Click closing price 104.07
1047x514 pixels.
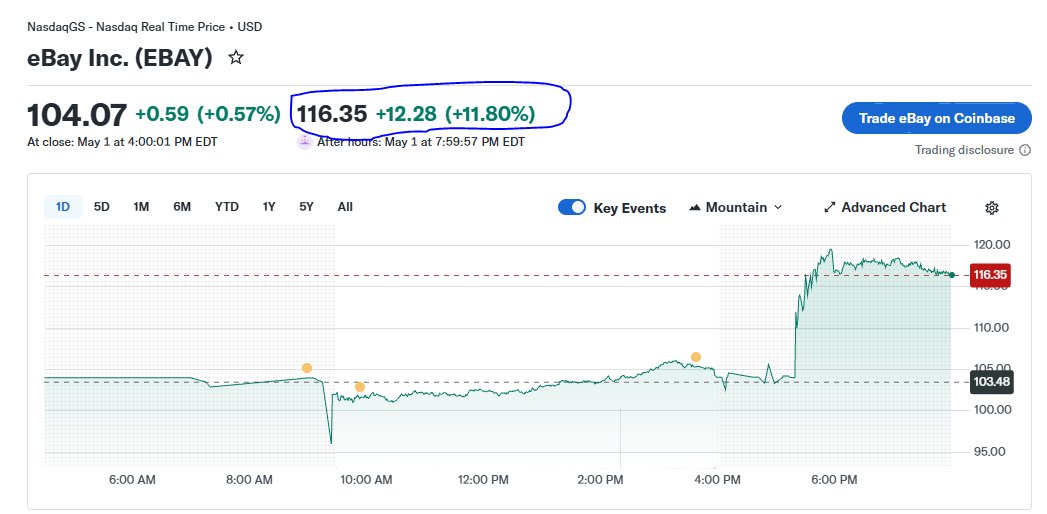pyautogui.click(x=77, y=115)
